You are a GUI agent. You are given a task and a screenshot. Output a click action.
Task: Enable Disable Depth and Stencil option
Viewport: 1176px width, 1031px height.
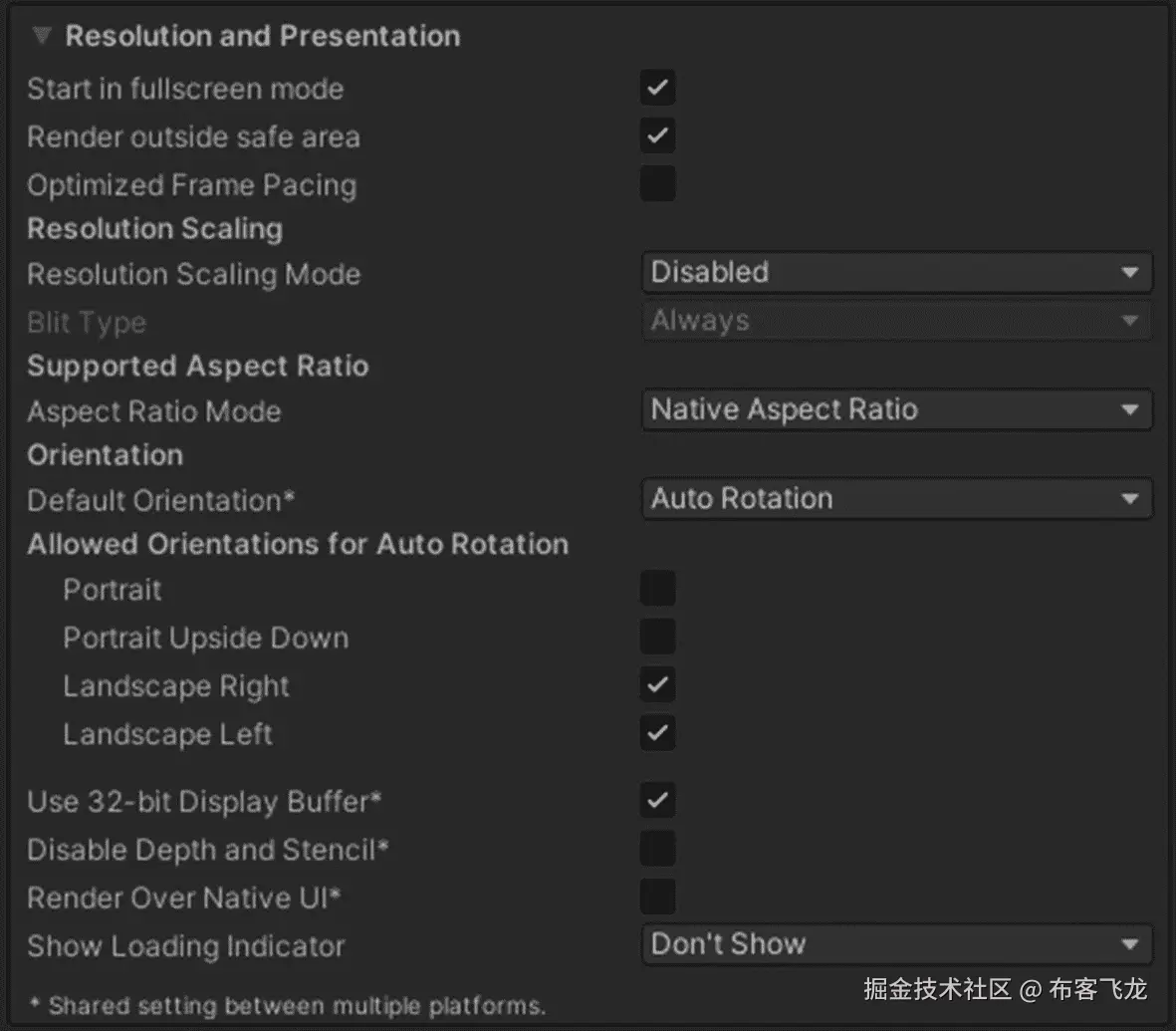tap(657, 849)
